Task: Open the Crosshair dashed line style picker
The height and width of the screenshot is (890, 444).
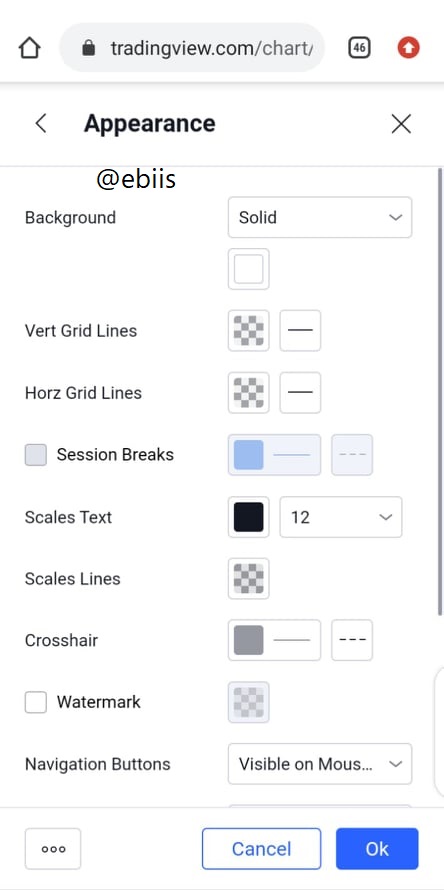Action: coord(352,640)
